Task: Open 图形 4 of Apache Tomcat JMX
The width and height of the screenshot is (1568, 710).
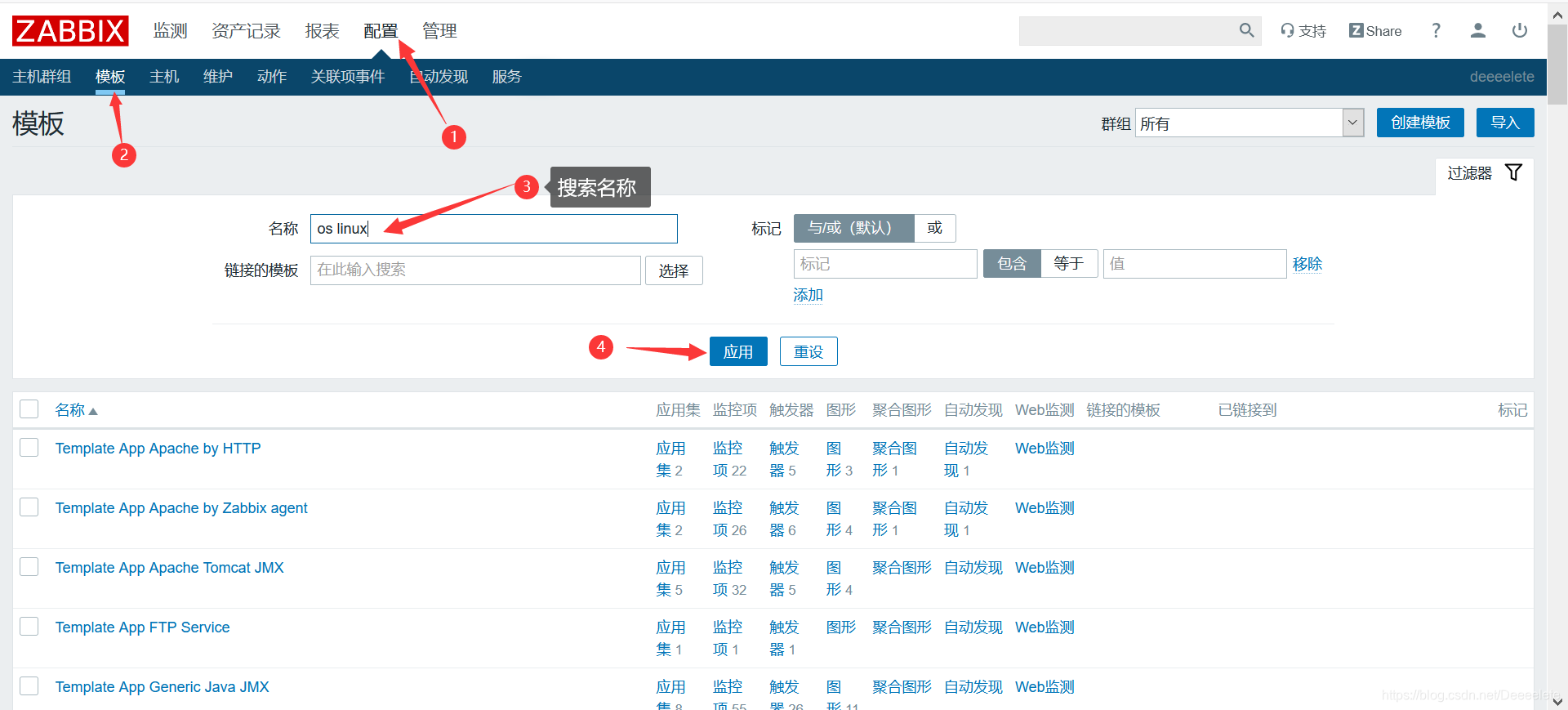Action: 839,578
